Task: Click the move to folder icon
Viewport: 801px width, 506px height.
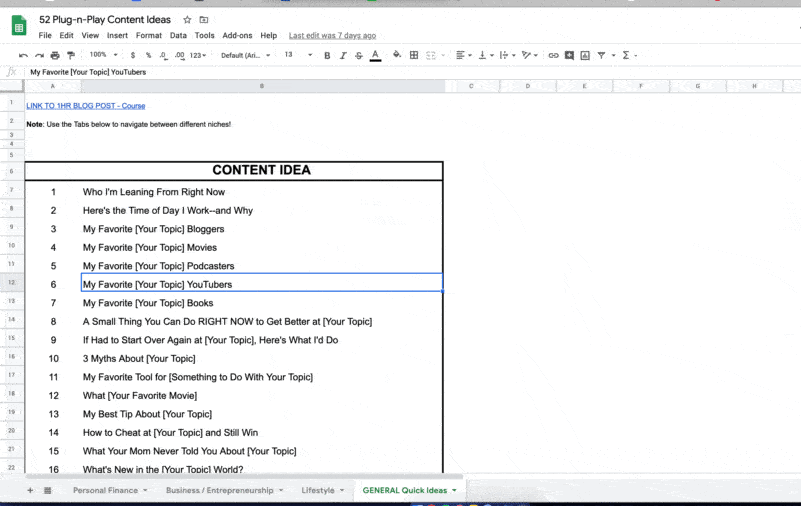Action: [x=204, y=20]
